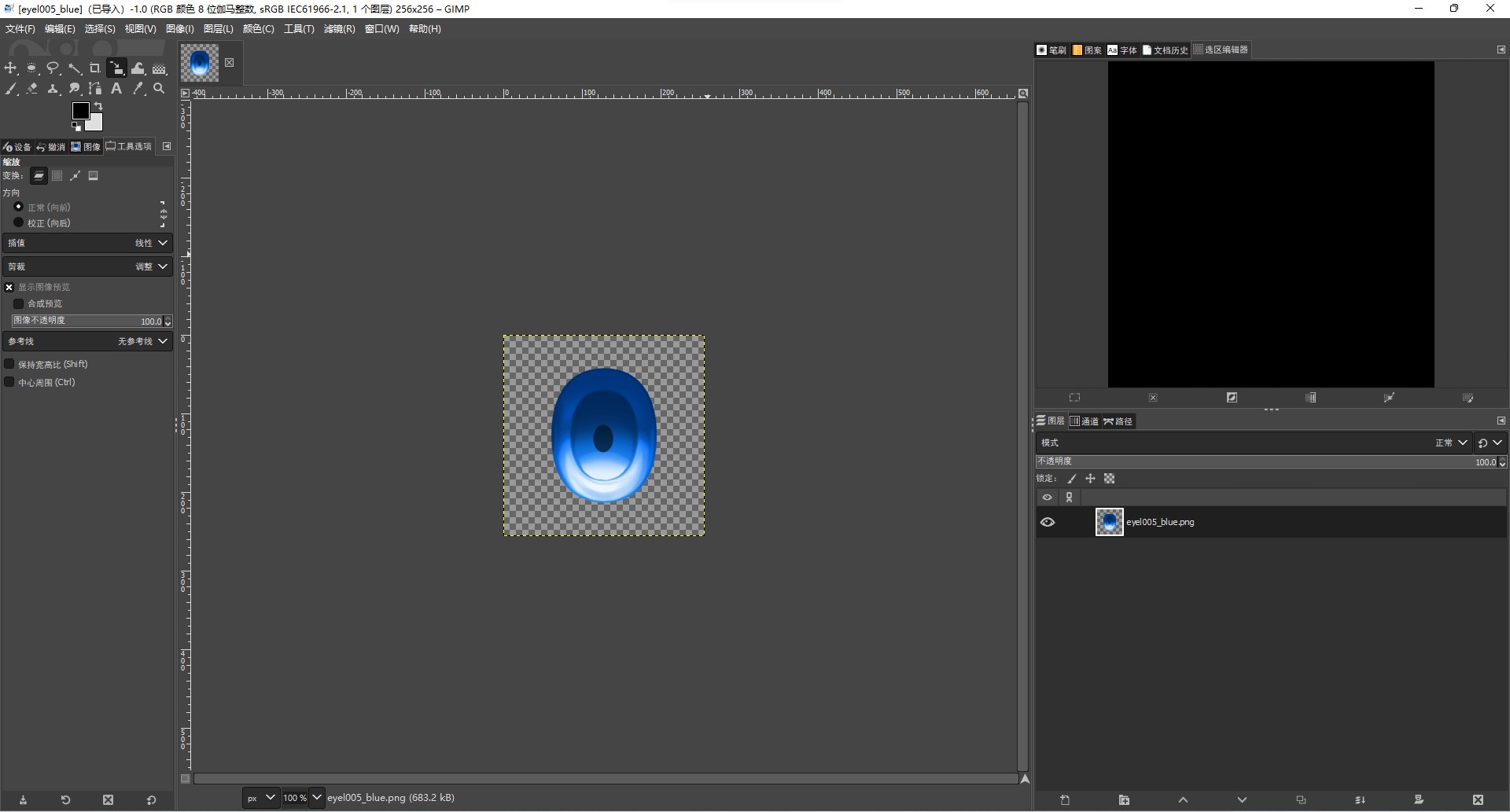The image size is (1510, 812).
Task: Select the Eraser tool
Action: point(32,89)
